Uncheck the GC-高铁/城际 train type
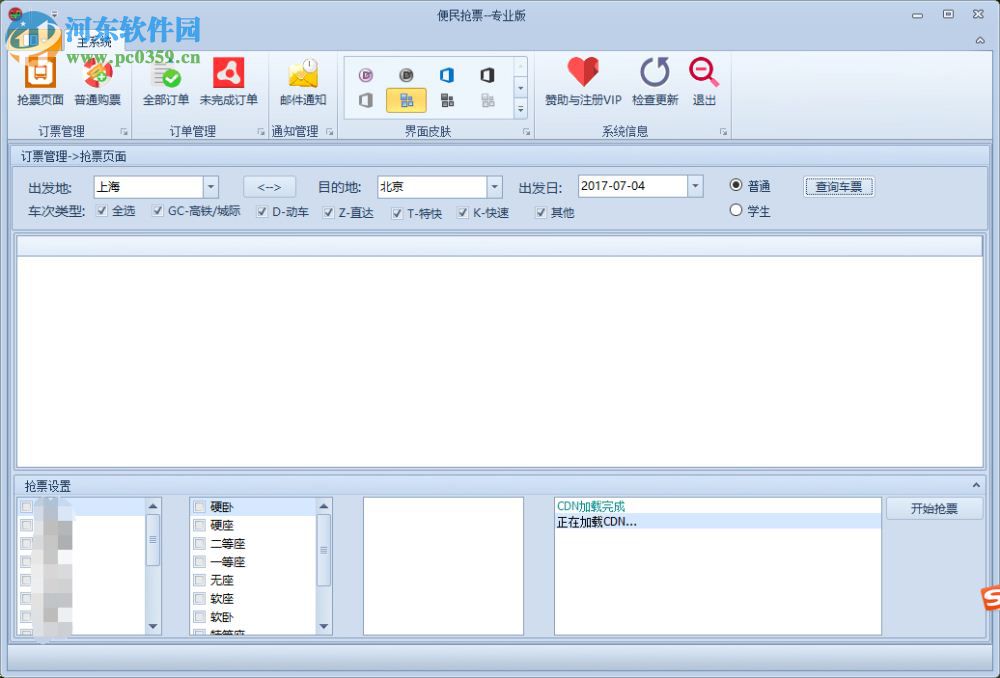 (x=159, y=211)
